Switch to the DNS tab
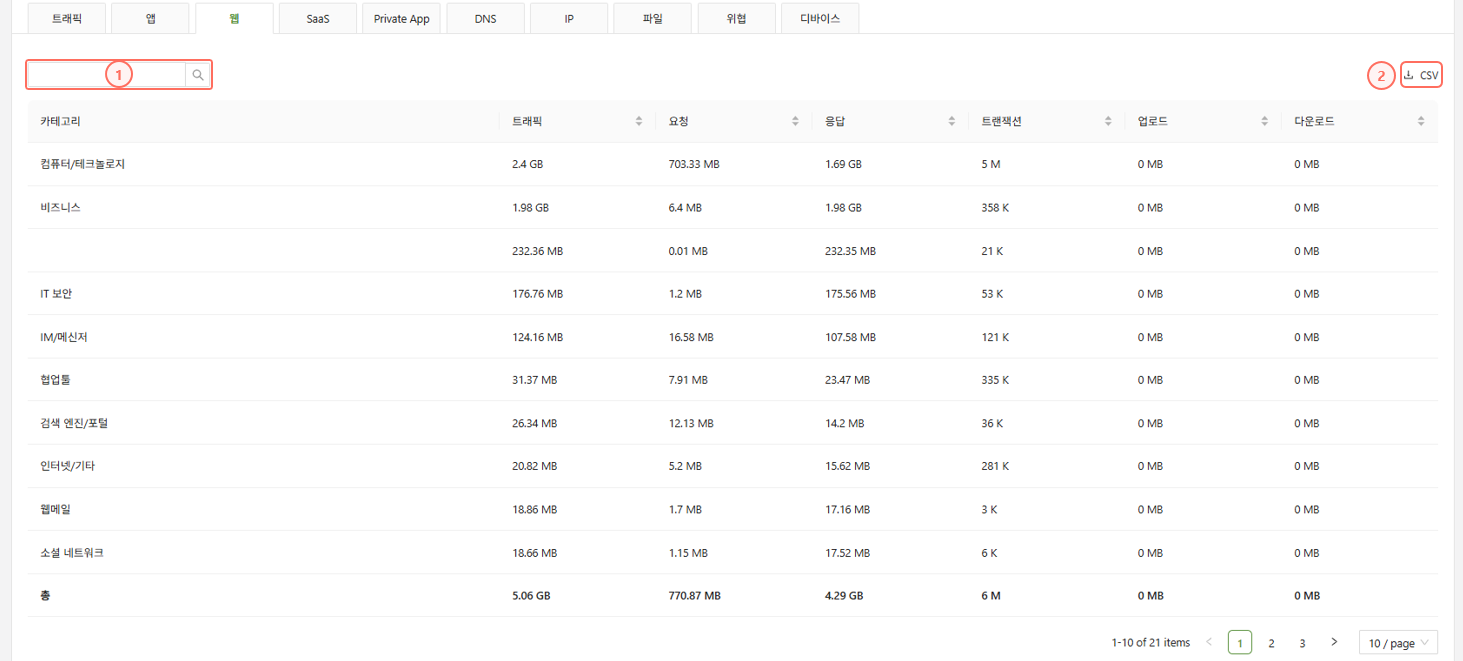Screen dimensions: 1463x661 coord(485,19)
